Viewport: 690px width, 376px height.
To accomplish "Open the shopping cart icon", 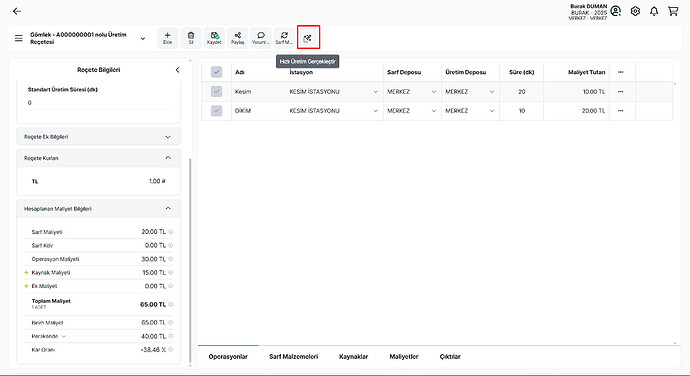I will [673, 11].
